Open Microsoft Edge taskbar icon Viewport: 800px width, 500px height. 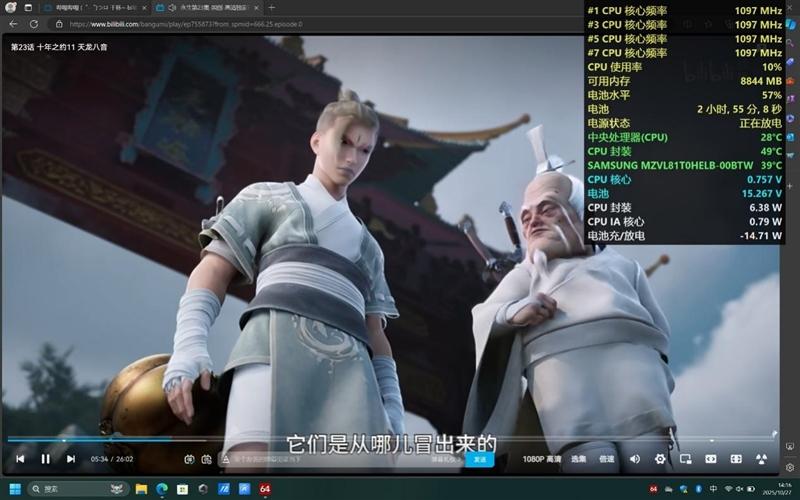click(x=162, y=489)
